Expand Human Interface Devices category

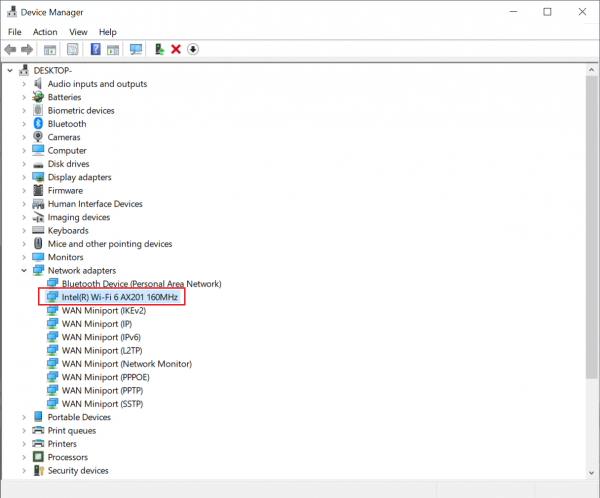click(24, 204)
